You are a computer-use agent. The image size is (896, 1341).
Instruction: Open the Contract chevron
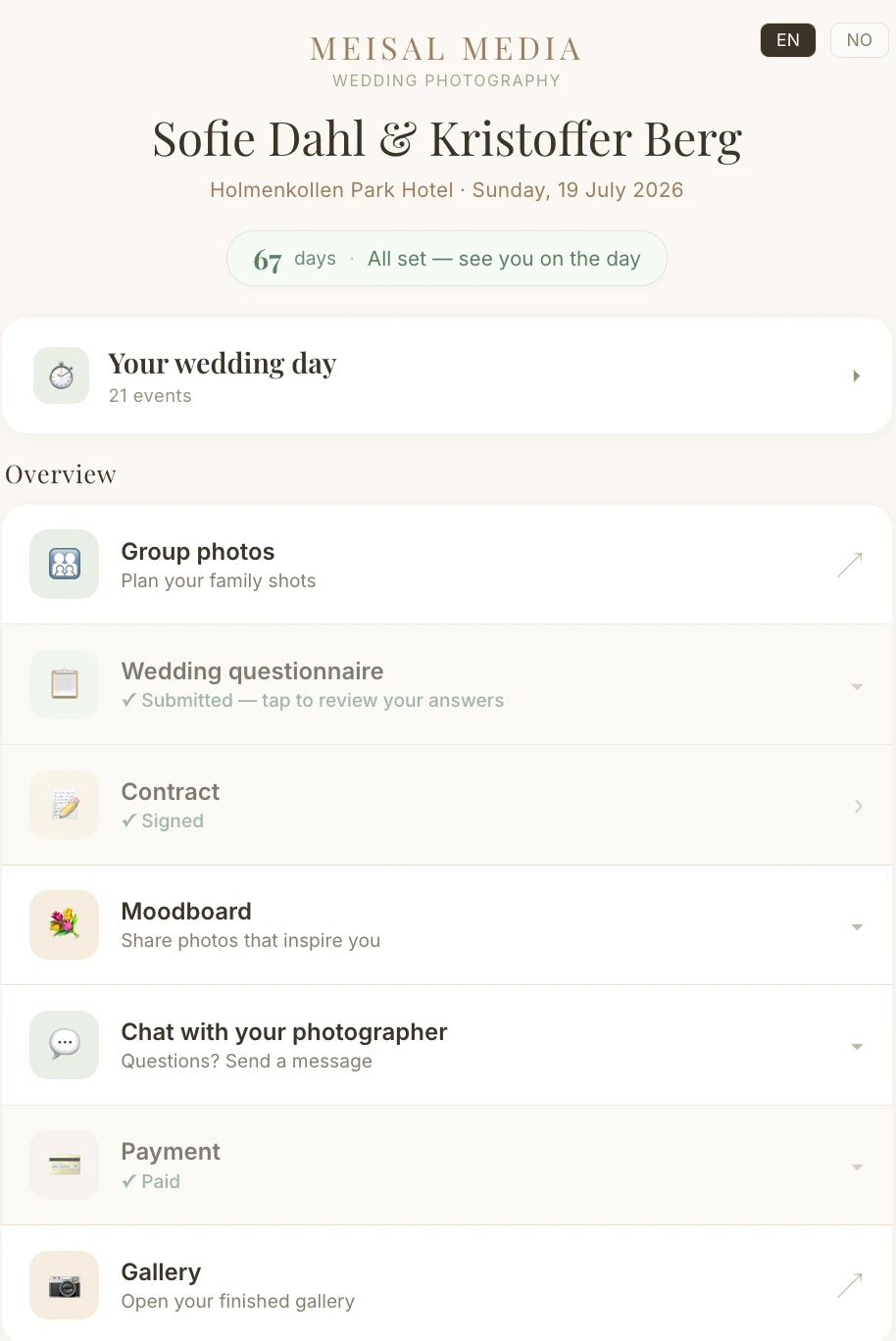coord(859,806)
